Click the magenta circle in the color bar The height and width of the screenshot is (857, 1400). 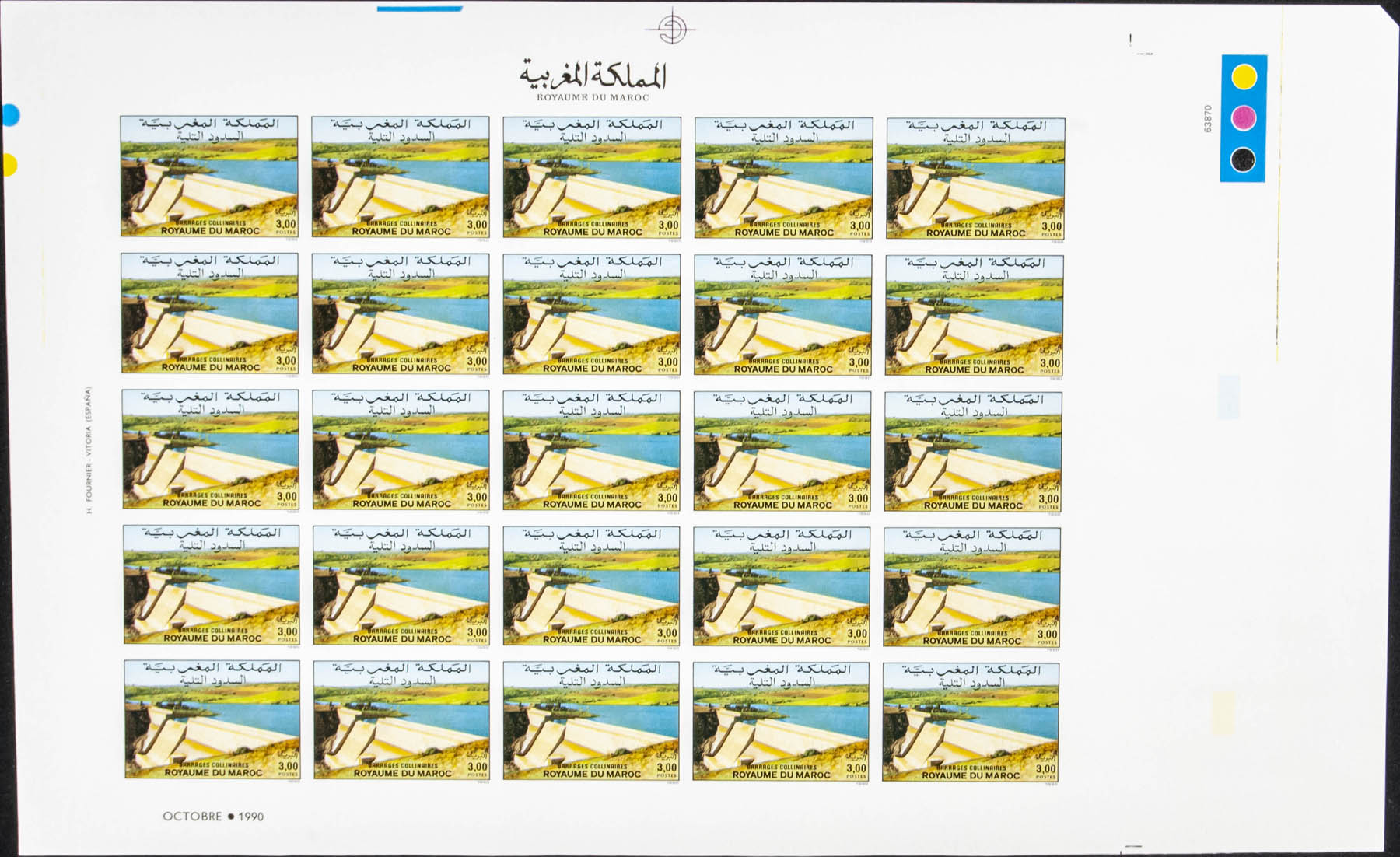(1244, 118)
